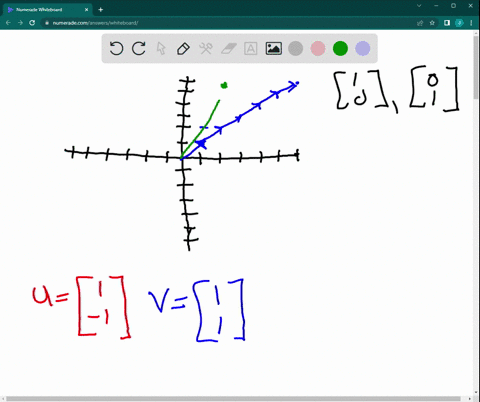Click the vertical scrollbar thumb
The height and width of the screenshot is (402, 480).
click(476, 67)
